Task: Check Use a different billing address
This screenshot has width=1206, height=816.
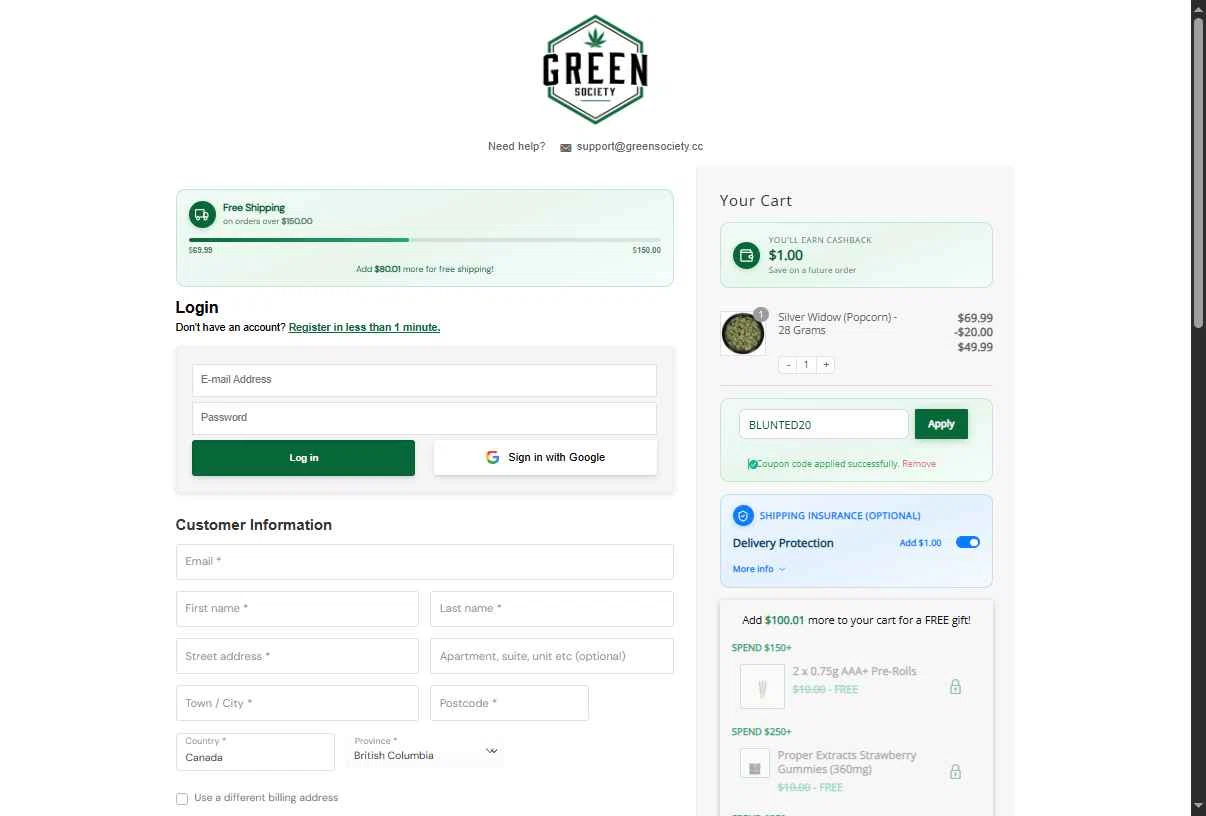Action: click(182, 799)
